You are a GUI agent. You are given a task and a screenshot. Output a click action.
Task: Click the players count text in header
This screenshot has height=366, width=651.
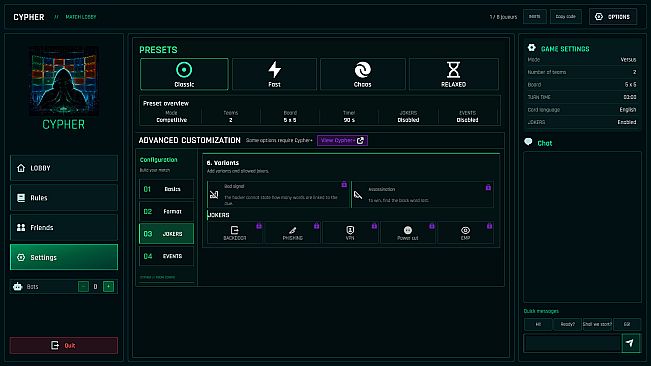pyautogui.click(x=503, y=17)
